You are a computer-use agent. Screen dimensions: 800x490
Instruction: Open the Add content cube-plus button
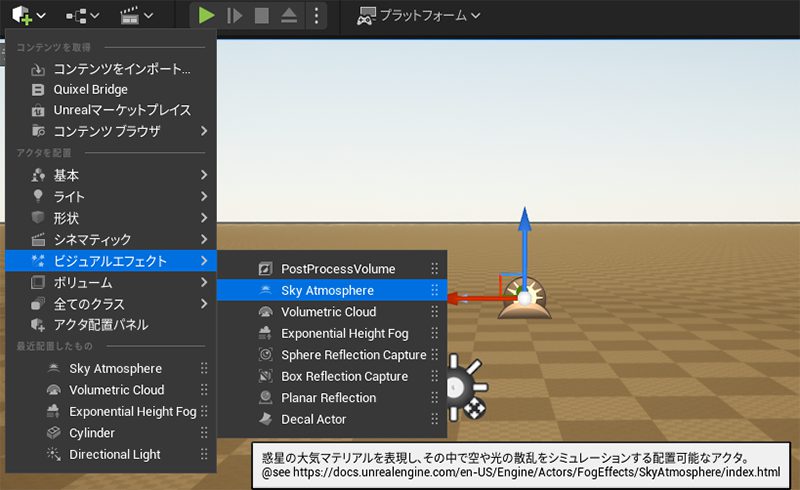point(26,15)
